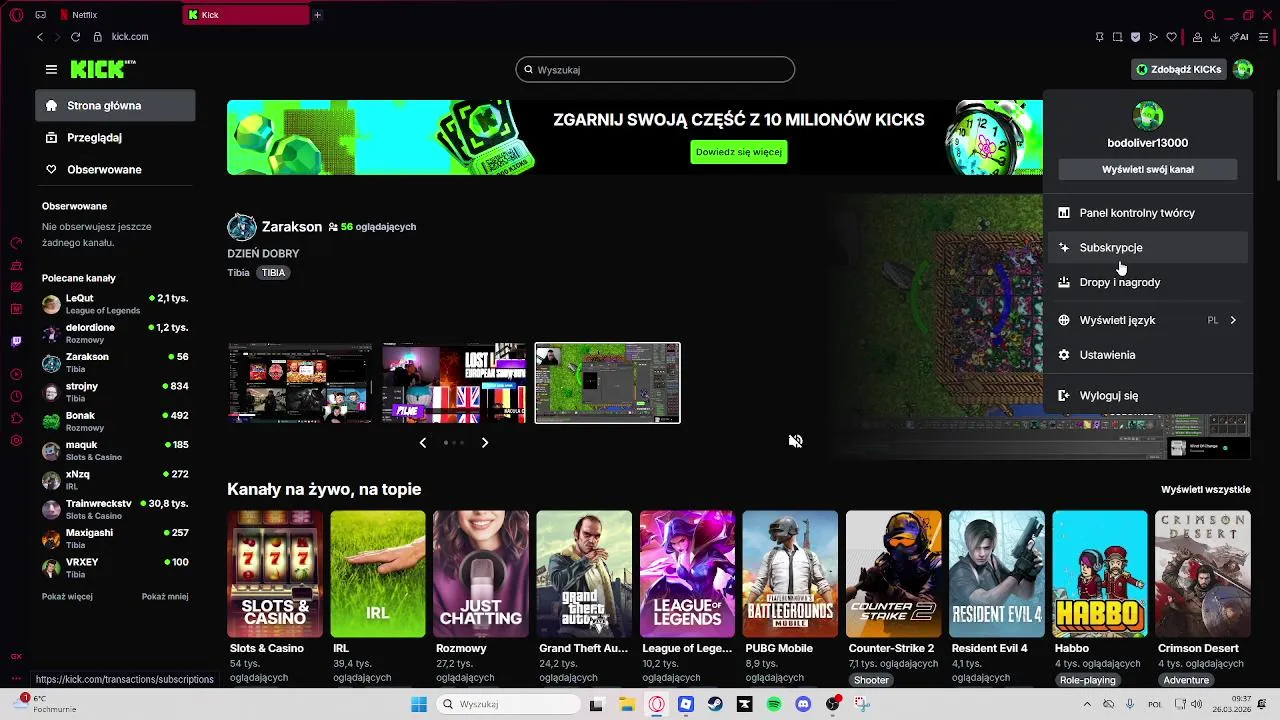Click the pin icon in address bar

[1099, 37]
